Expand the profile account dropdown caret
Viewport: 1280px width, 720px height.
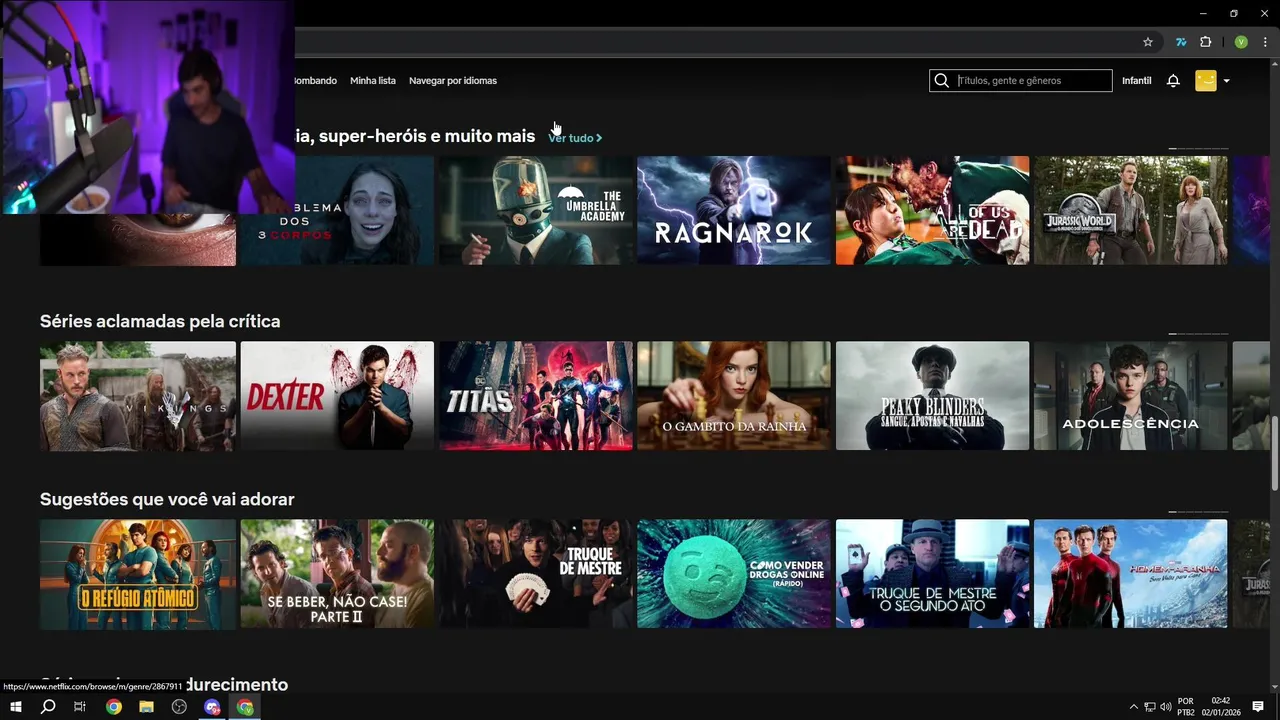[1226, 81]
